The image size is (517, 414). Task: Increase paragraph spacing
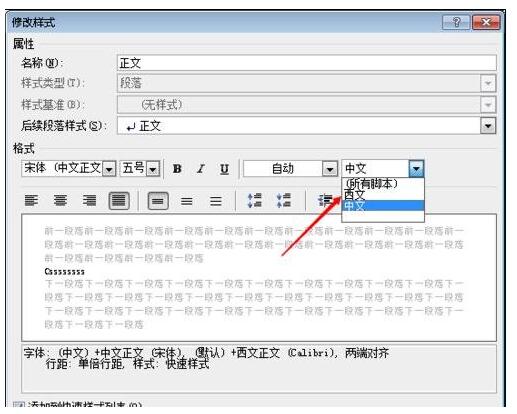[255, 201]
